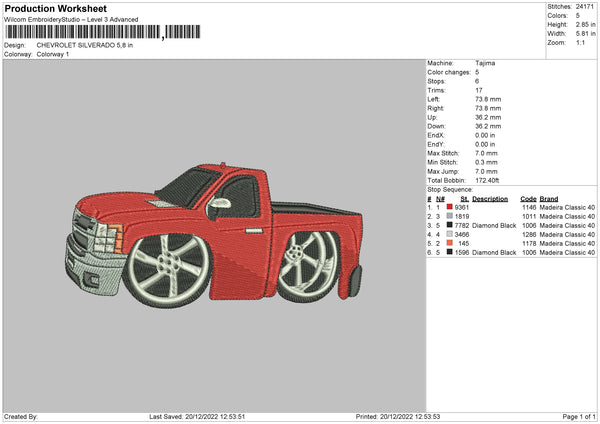Click stitch count '3466' in stop 4
The height and width of the screenshot is (424, 600).
(461, 234)
